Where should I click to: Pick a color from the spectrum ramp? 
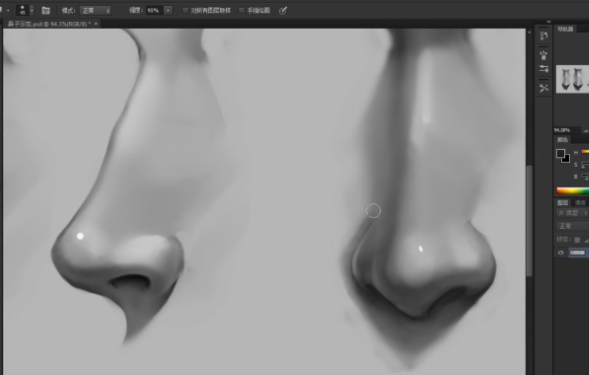coord(572,191)
